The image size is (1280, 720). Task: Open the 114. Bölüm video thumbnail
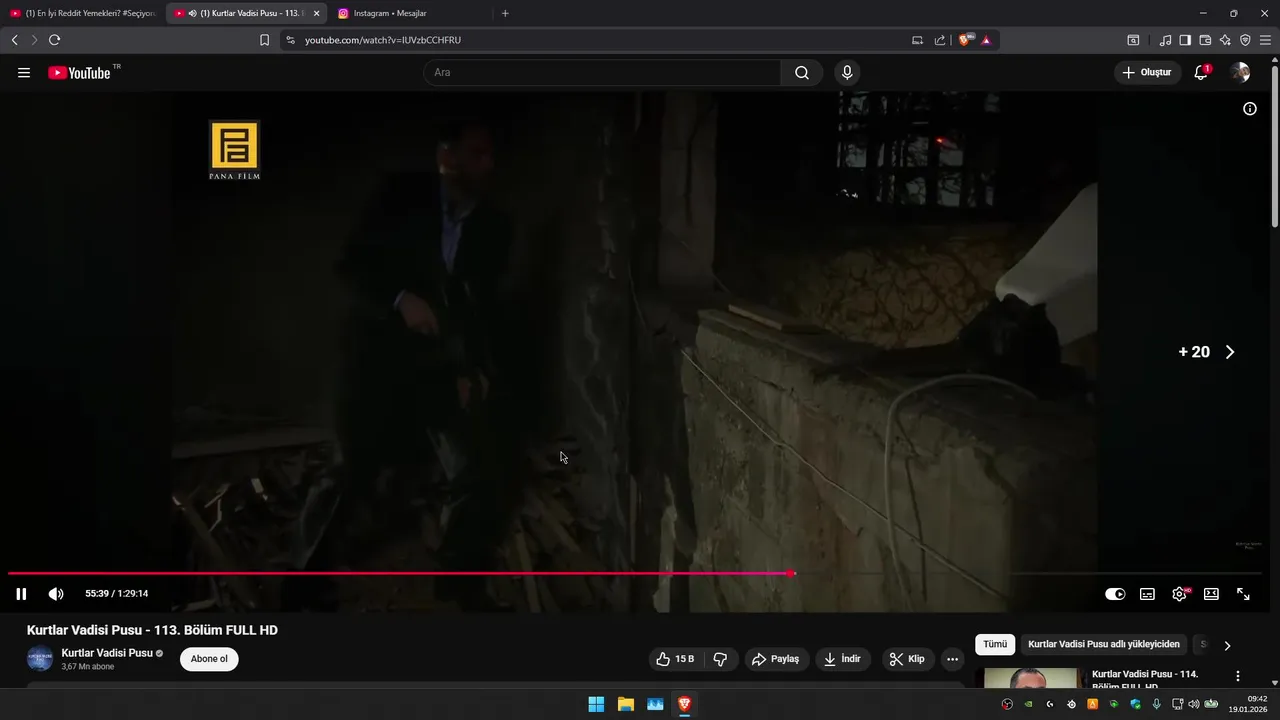(1032, 679)
